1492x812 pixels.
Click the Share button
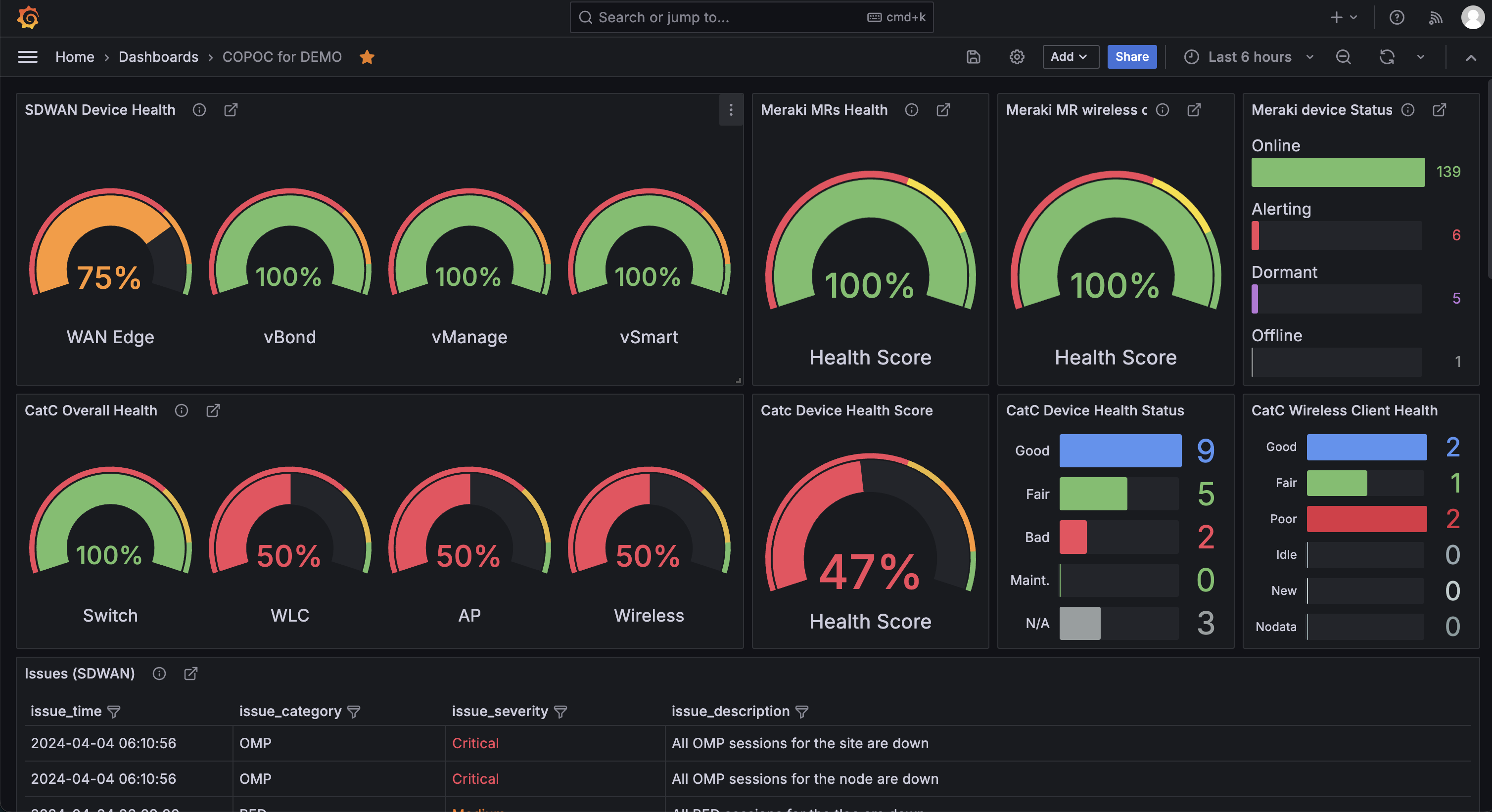[1131, 57]
